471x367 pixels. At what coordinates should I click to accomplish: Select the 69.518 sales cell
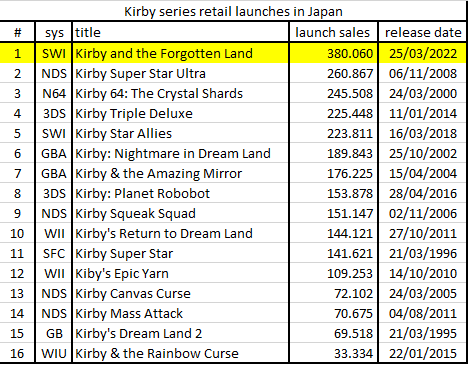(x=333, y=333)
